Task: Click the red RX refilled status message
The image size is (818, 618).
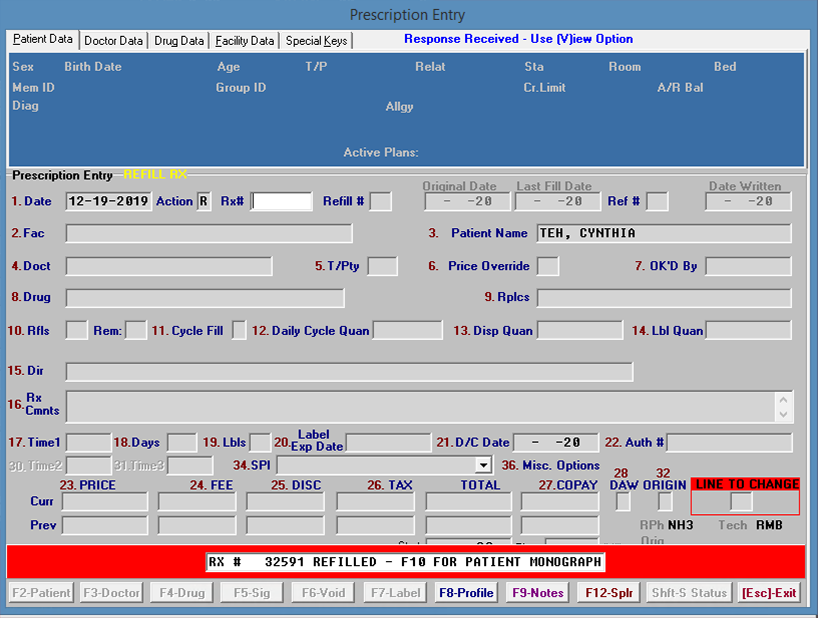Action: [405, 562]
